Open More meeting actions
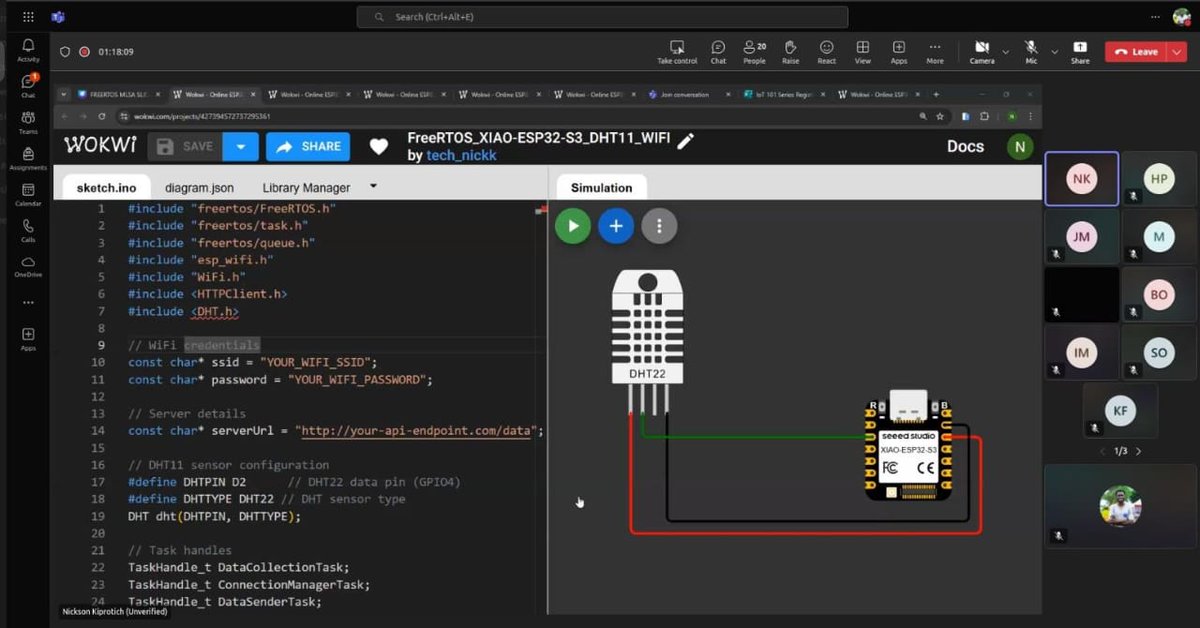1200x628 pixels. [x=935, y=52]
